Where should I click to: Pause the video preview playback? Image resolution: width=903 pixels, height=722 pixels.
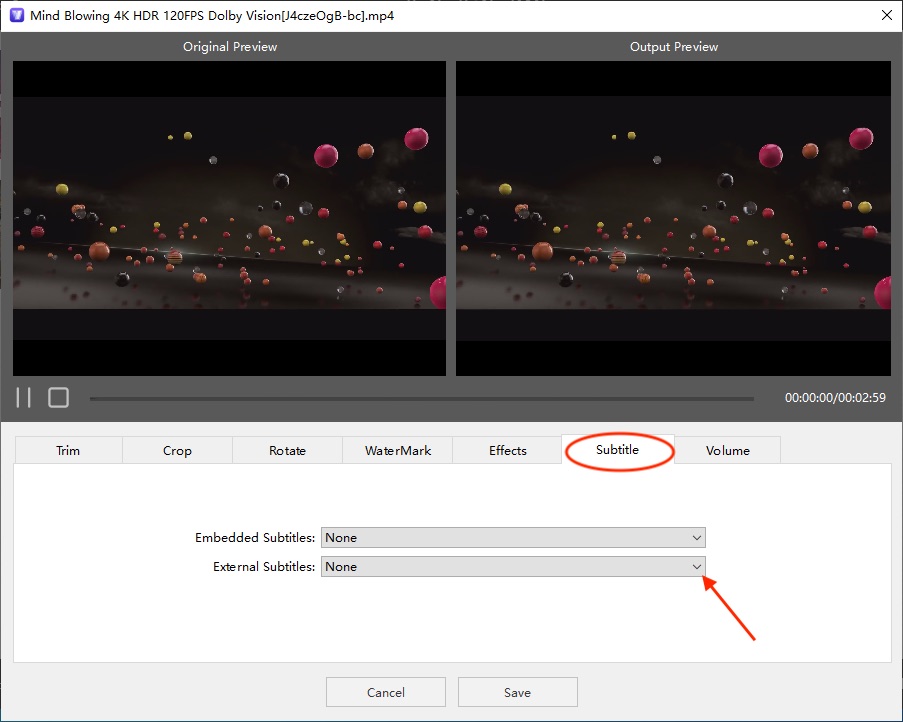coord(24,398)
